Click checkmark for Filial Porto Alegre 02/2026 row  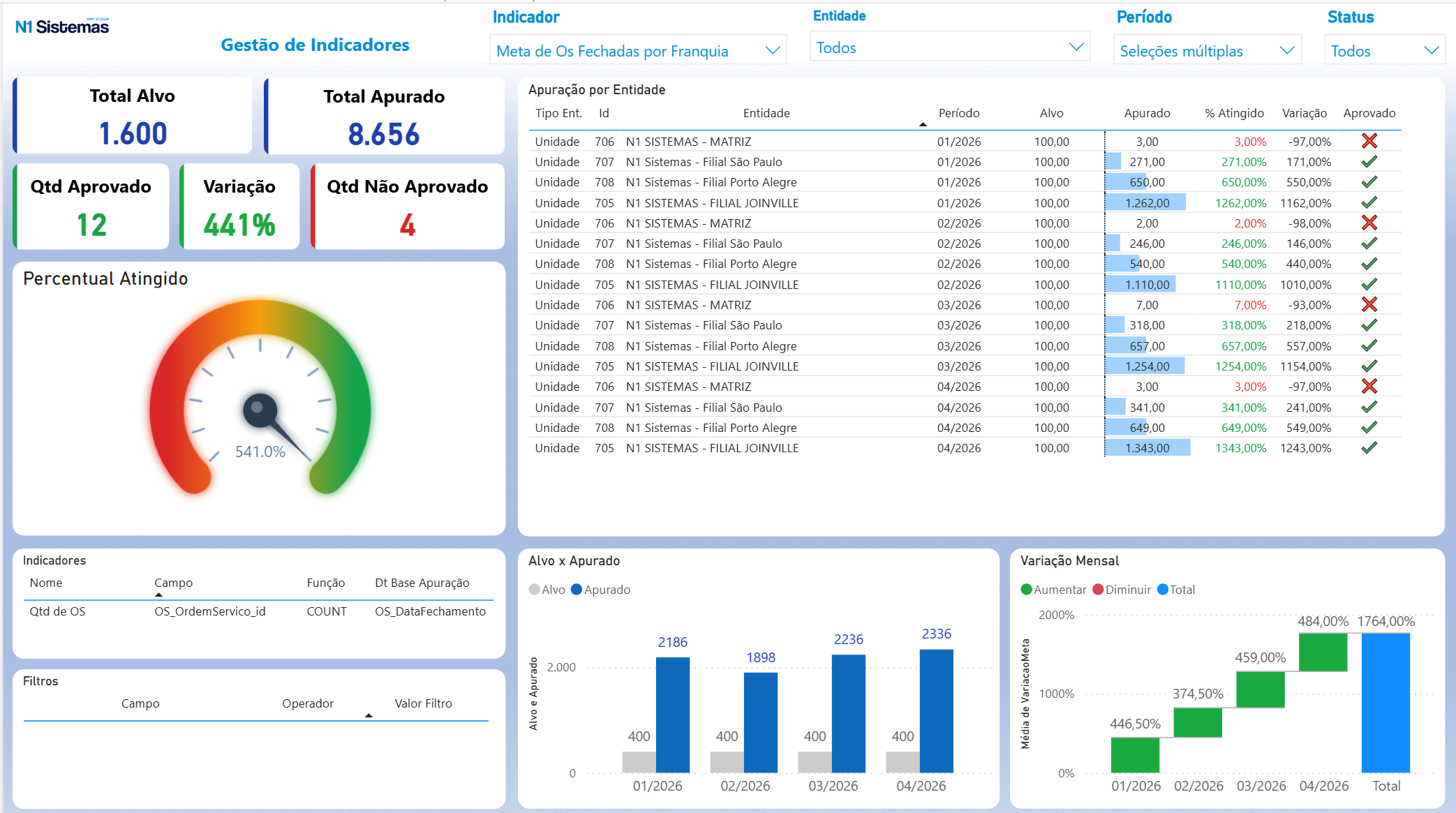tap(1369, 263)
